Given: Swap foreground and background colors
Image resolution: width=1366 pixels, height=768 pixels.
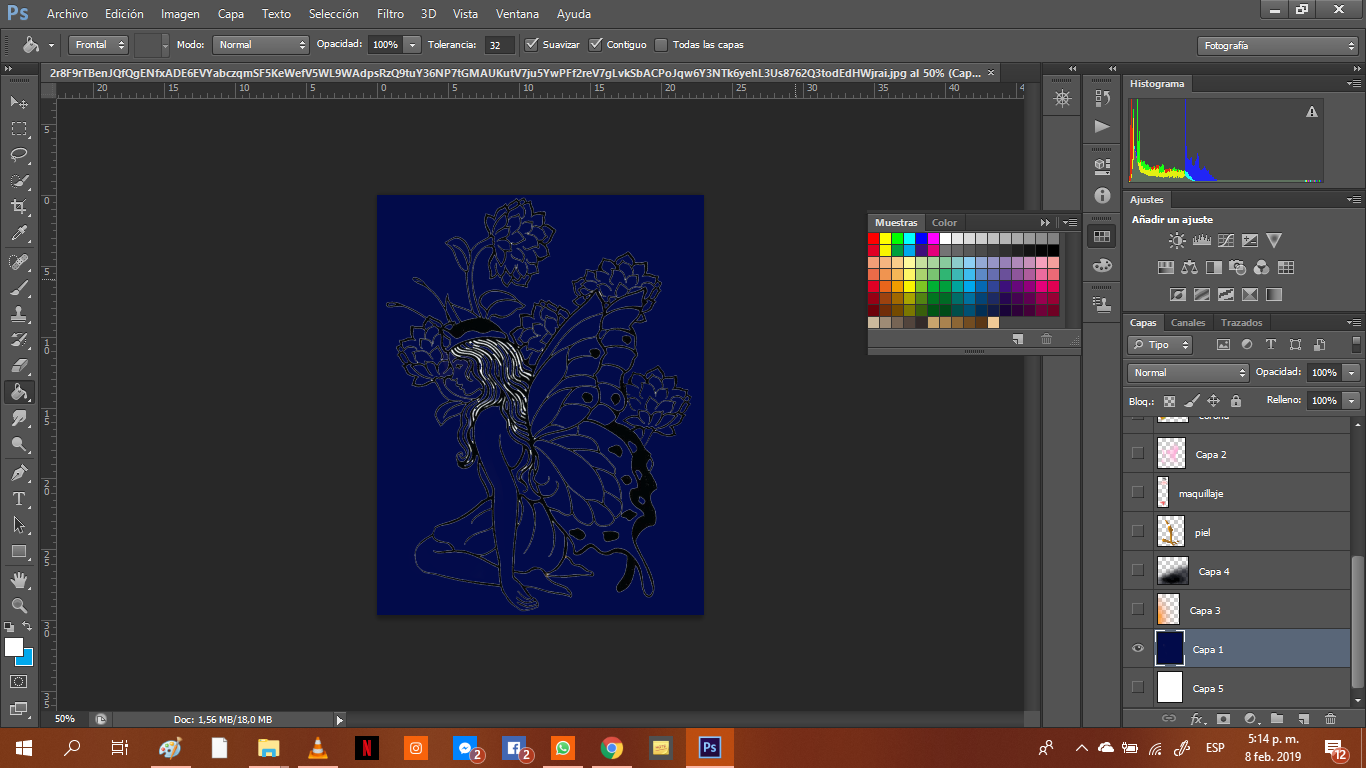Looking at the screenshot, I should (27, 627).
